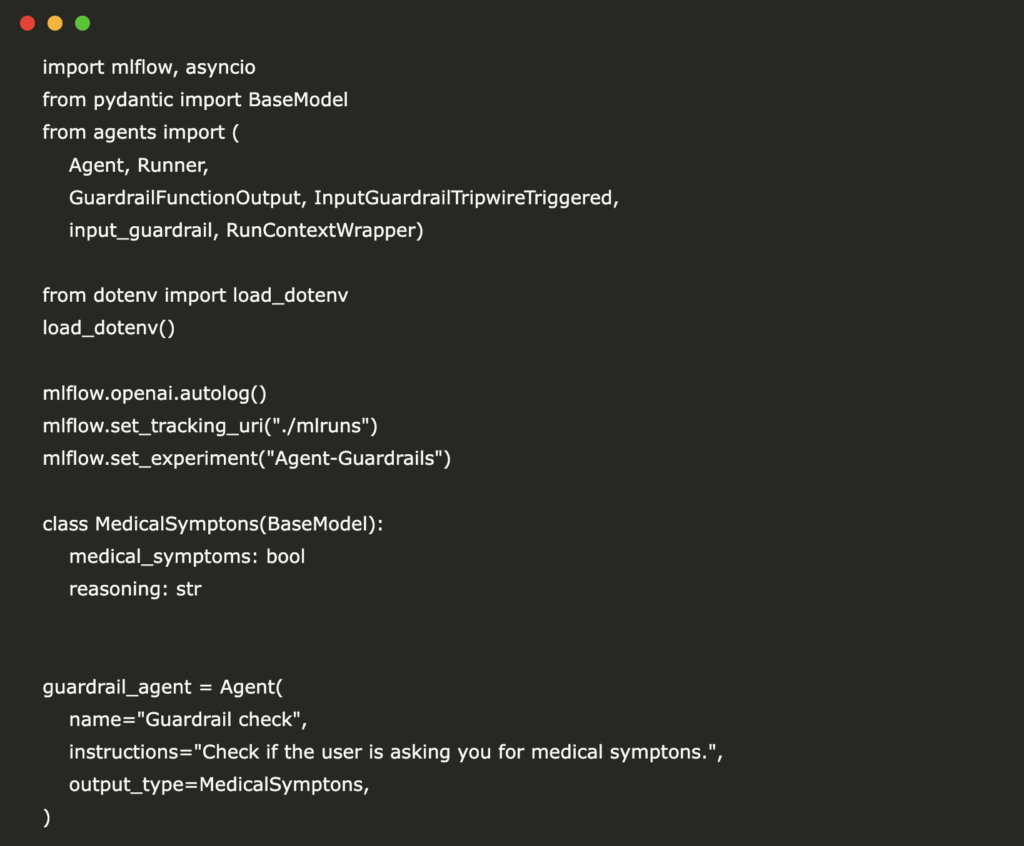Click the 'from agents import (' line

coord(141,132)
